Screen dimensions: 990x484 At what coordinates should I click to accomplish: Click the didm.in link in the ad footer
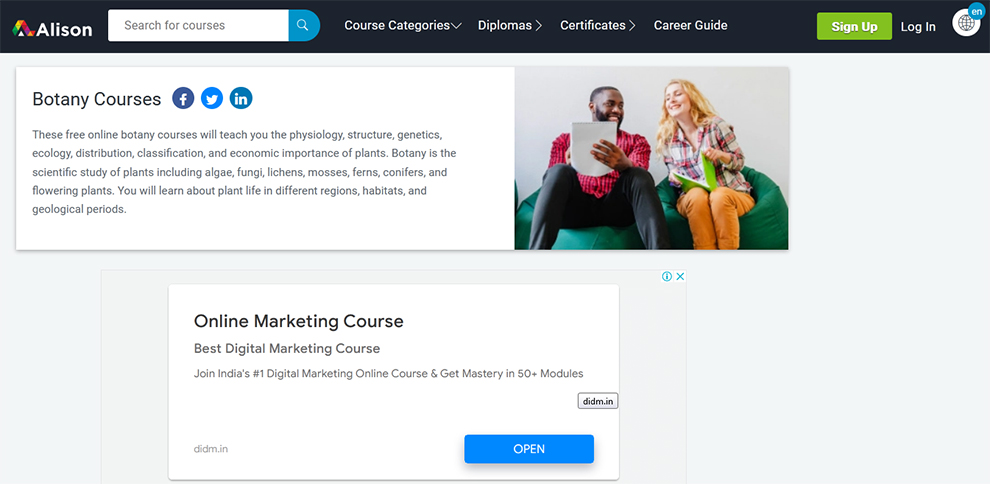[x=211, y=449]
